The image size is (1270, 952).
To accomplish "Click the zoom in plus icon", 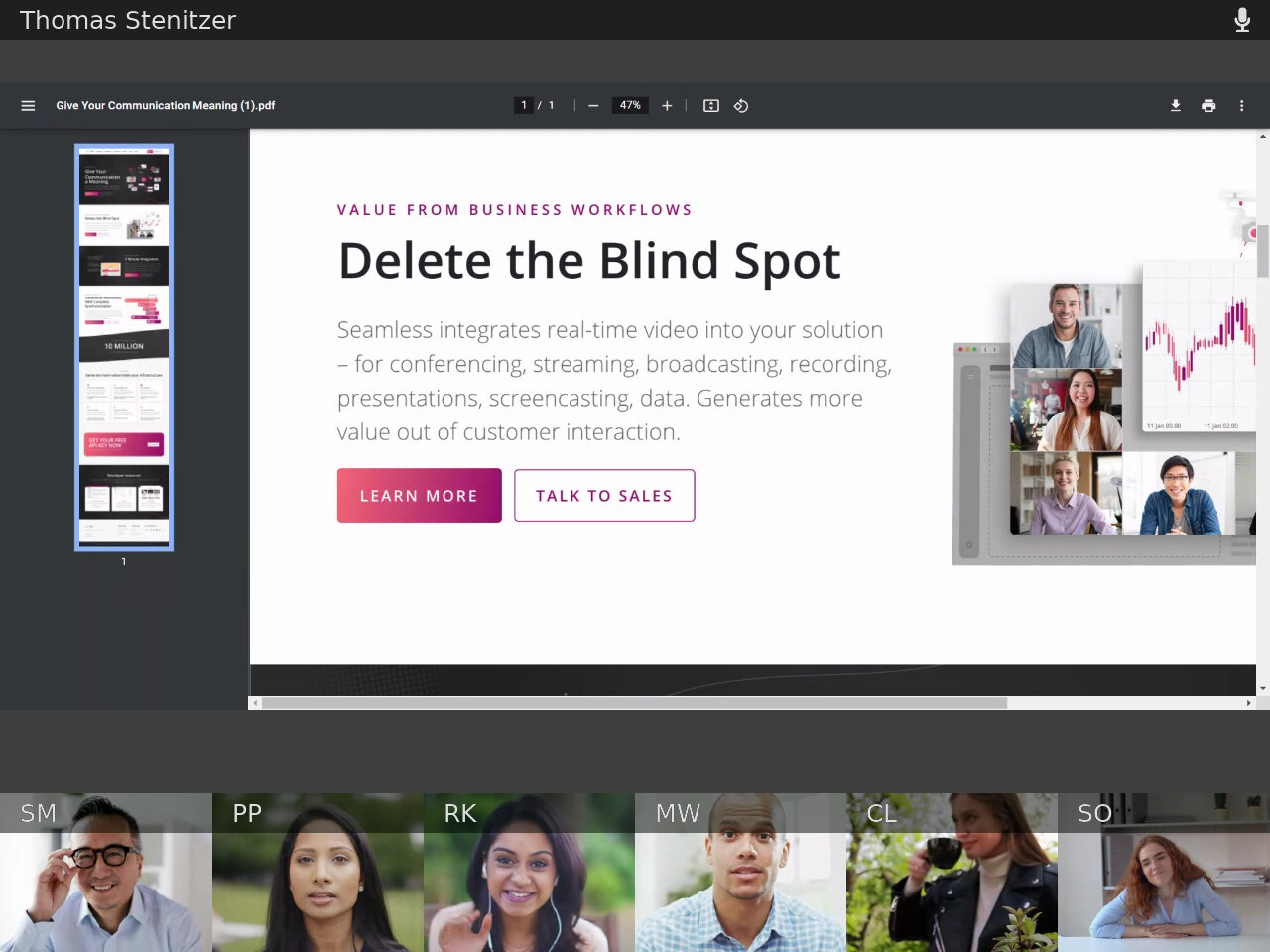I will click(x=667, y=106).
